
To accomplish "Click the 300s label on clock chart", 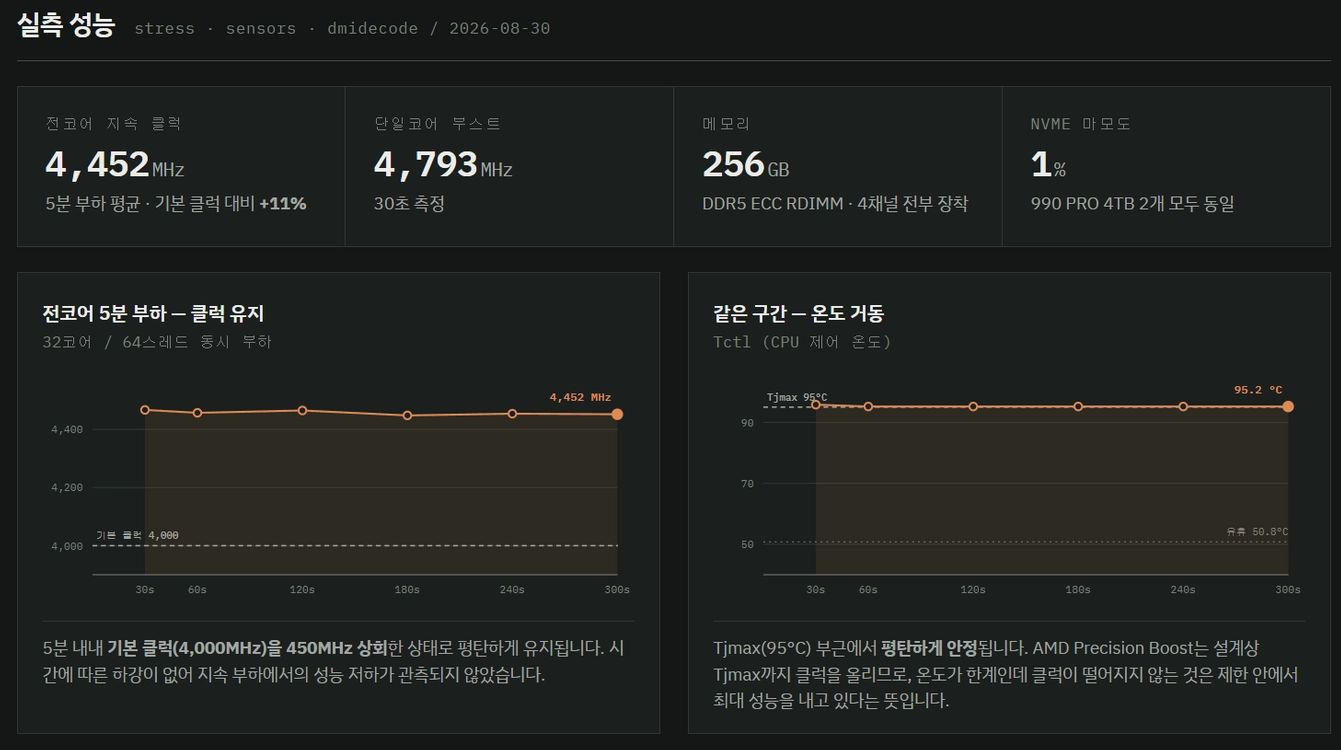I will (617, 590).
